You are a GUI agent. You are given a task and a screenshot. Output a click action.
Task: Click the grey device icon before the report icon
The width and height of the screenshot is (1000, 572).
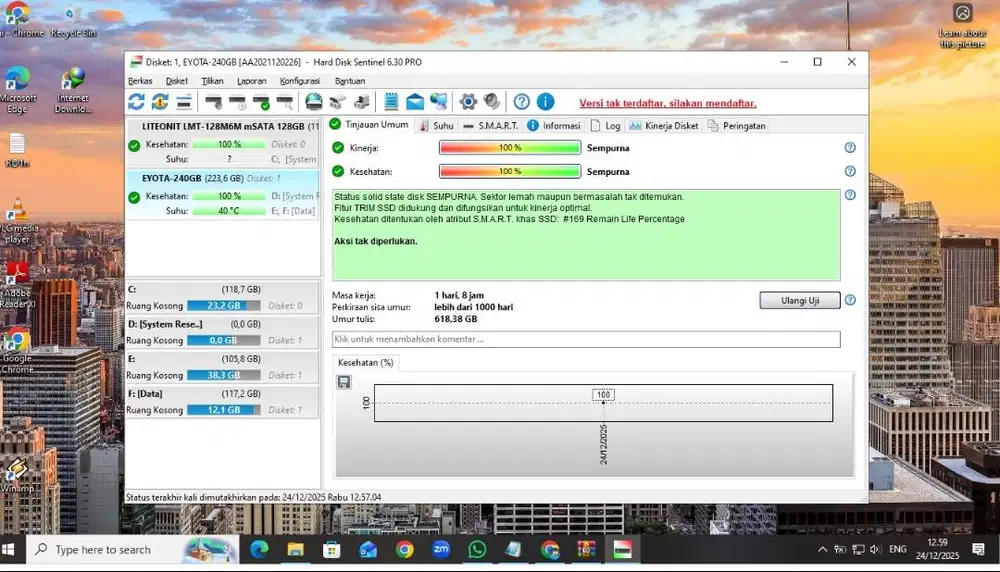click(362, 101)
